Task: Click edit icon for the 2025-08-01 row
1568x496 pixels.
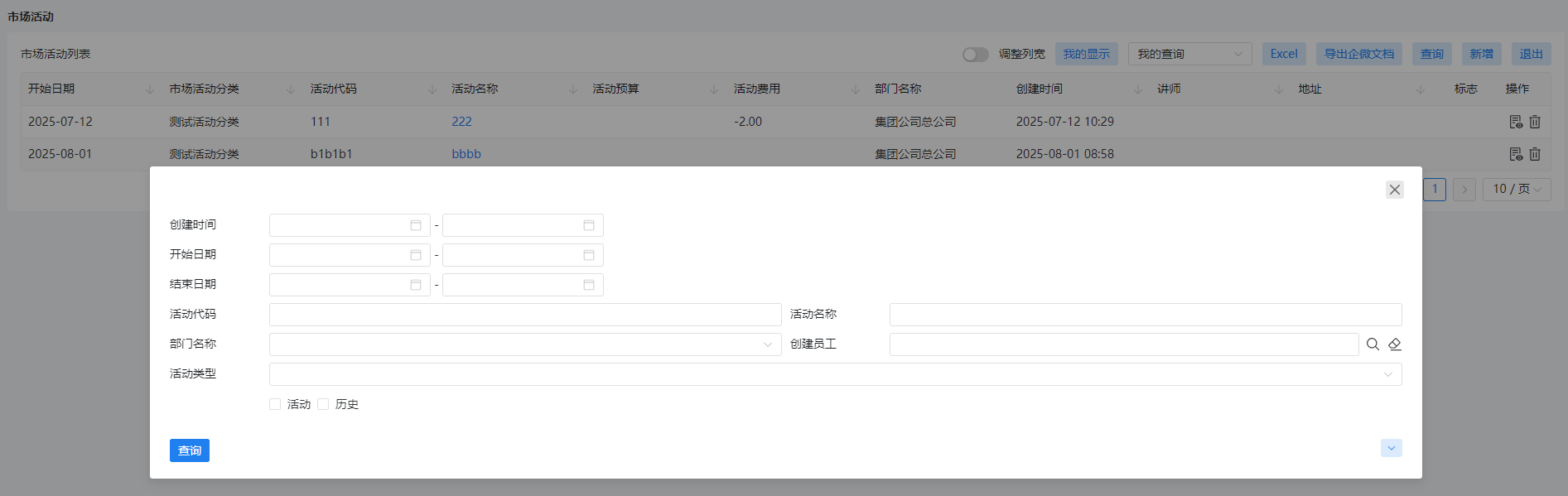Action: tap(1516, 154)
